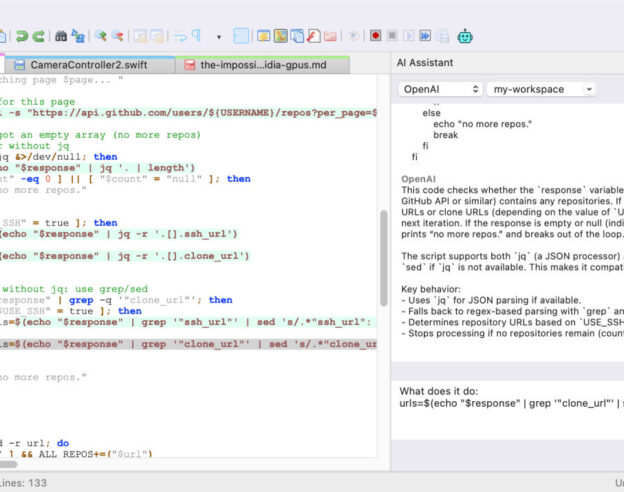Open the Function List icon
624x492 pixels.
(x=314, y=36)
